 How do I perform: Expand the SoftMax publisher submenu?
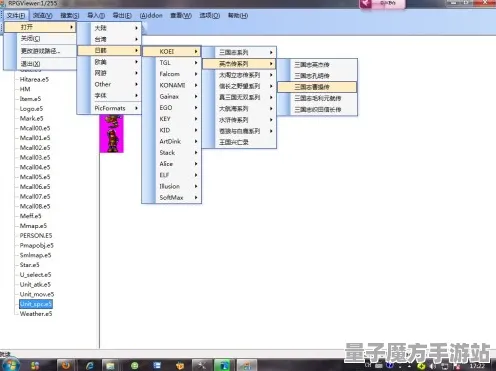172,198
